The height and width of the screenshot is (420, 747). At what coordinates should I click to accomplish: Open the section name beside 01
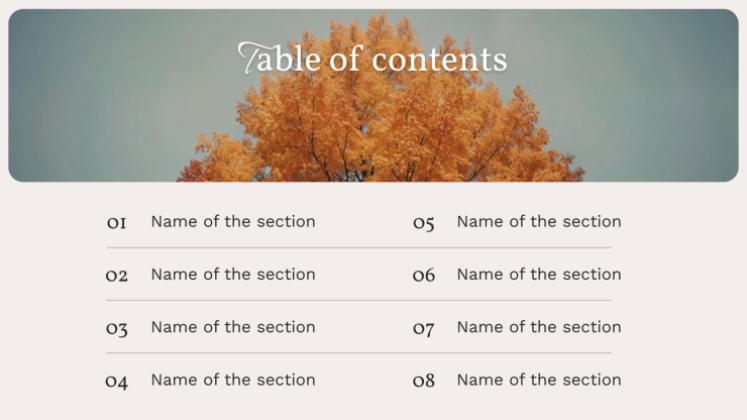pyautogui.click(x=233, y=222)
